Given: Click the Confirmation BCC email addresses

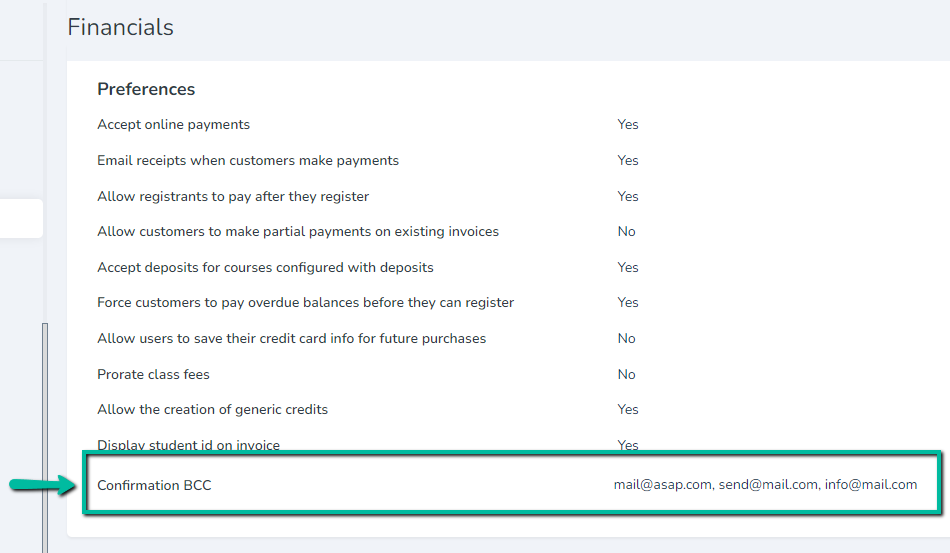Looking at the screenshot, I should click(765, 485).
